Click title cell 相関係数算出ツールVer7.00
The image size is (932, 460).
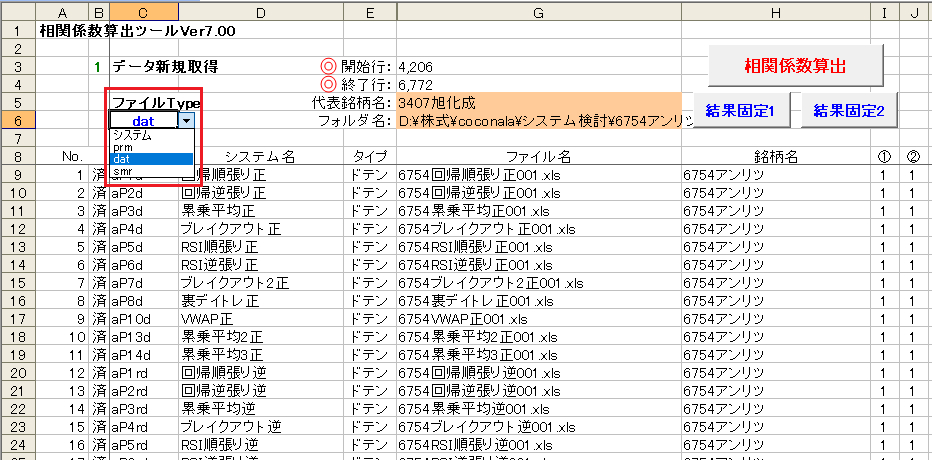pyautogui.click(x=137, y=31)
